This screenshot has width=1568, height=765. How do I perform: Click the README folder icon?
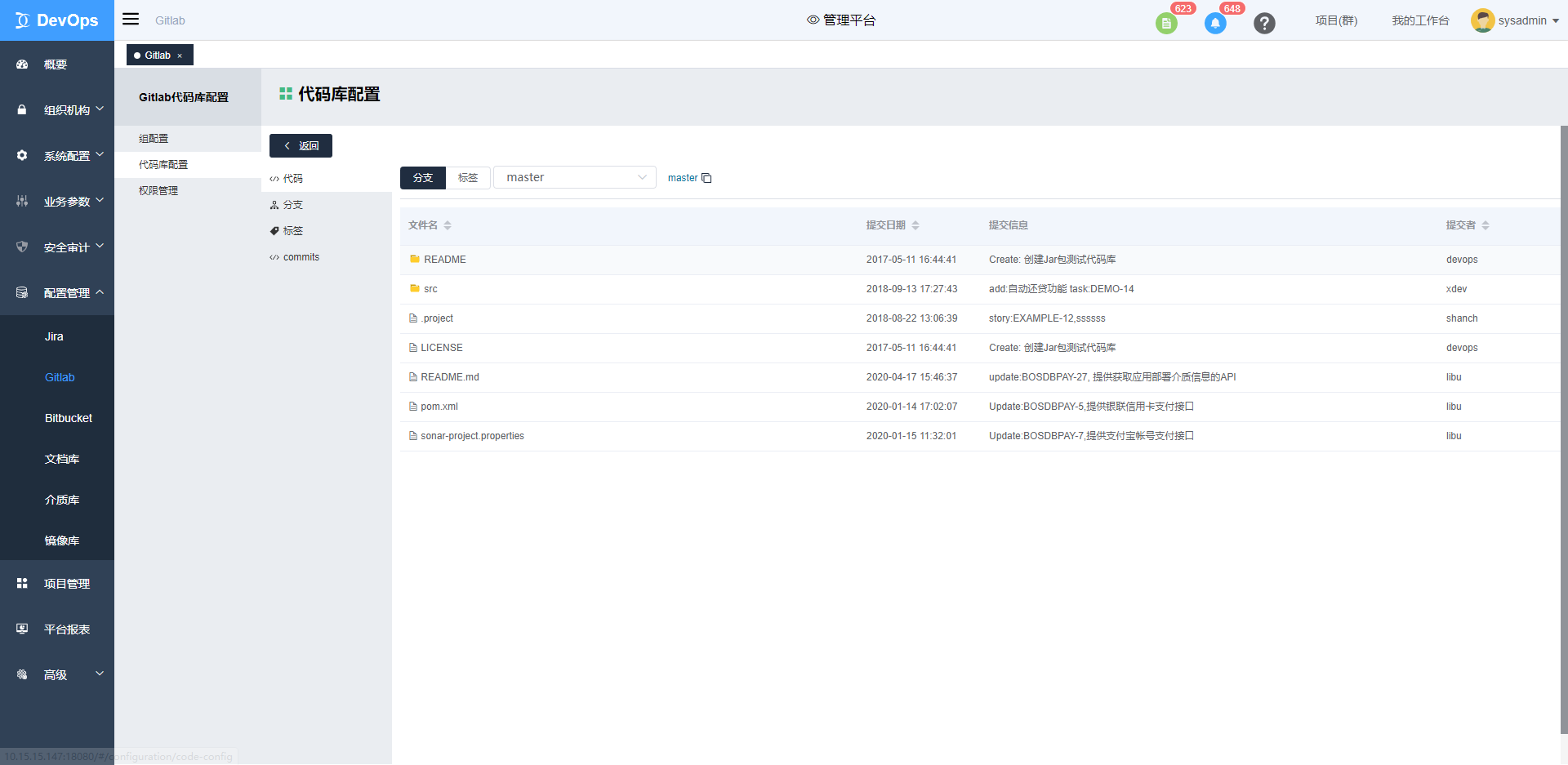[x=415, y=259]
